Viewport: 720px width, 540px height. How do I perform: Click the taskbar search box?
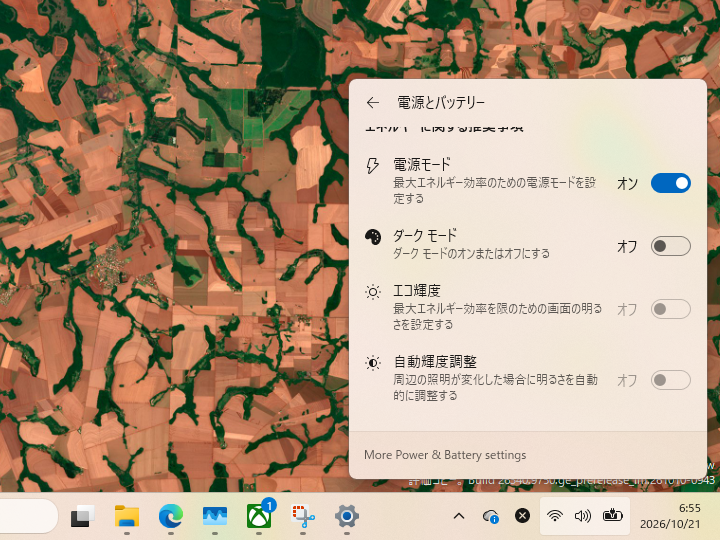click(x=28, y=516)
